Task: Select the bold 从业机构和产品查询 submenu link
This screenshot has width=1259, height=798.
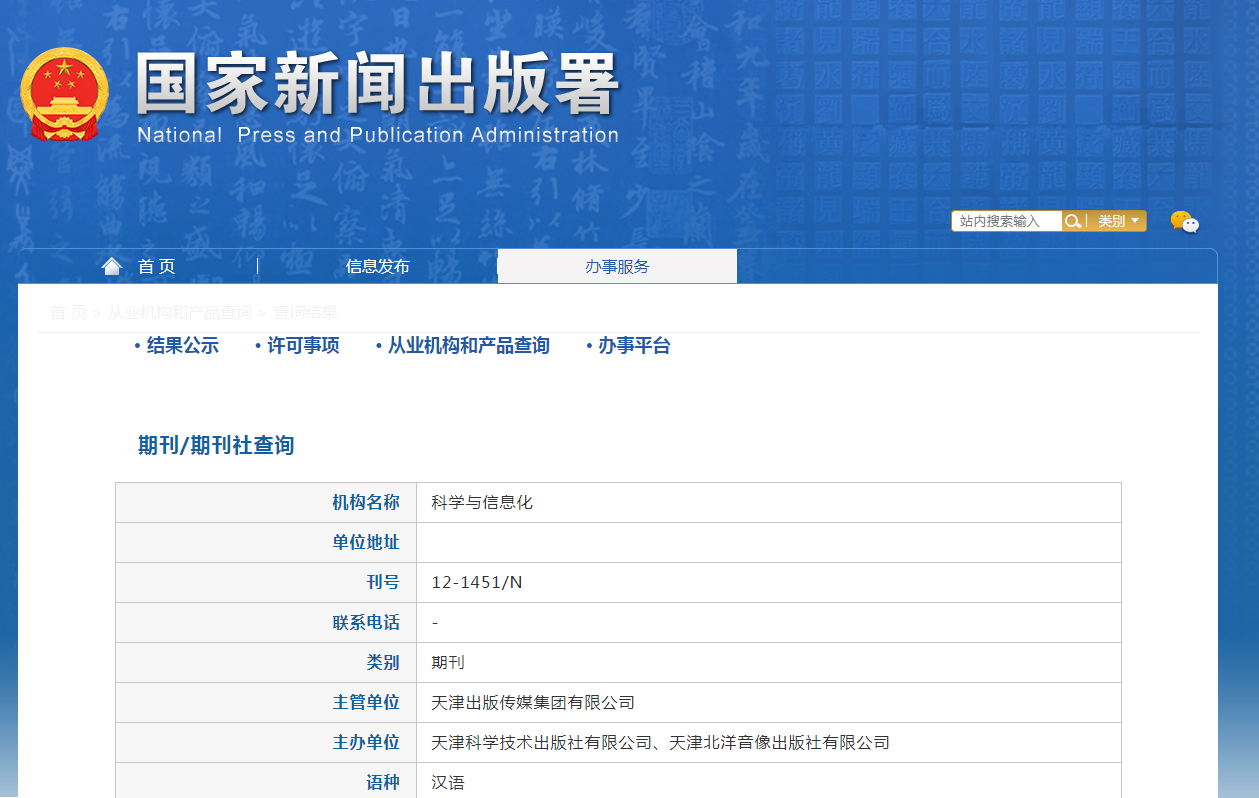Action: (x=468, y=346)
